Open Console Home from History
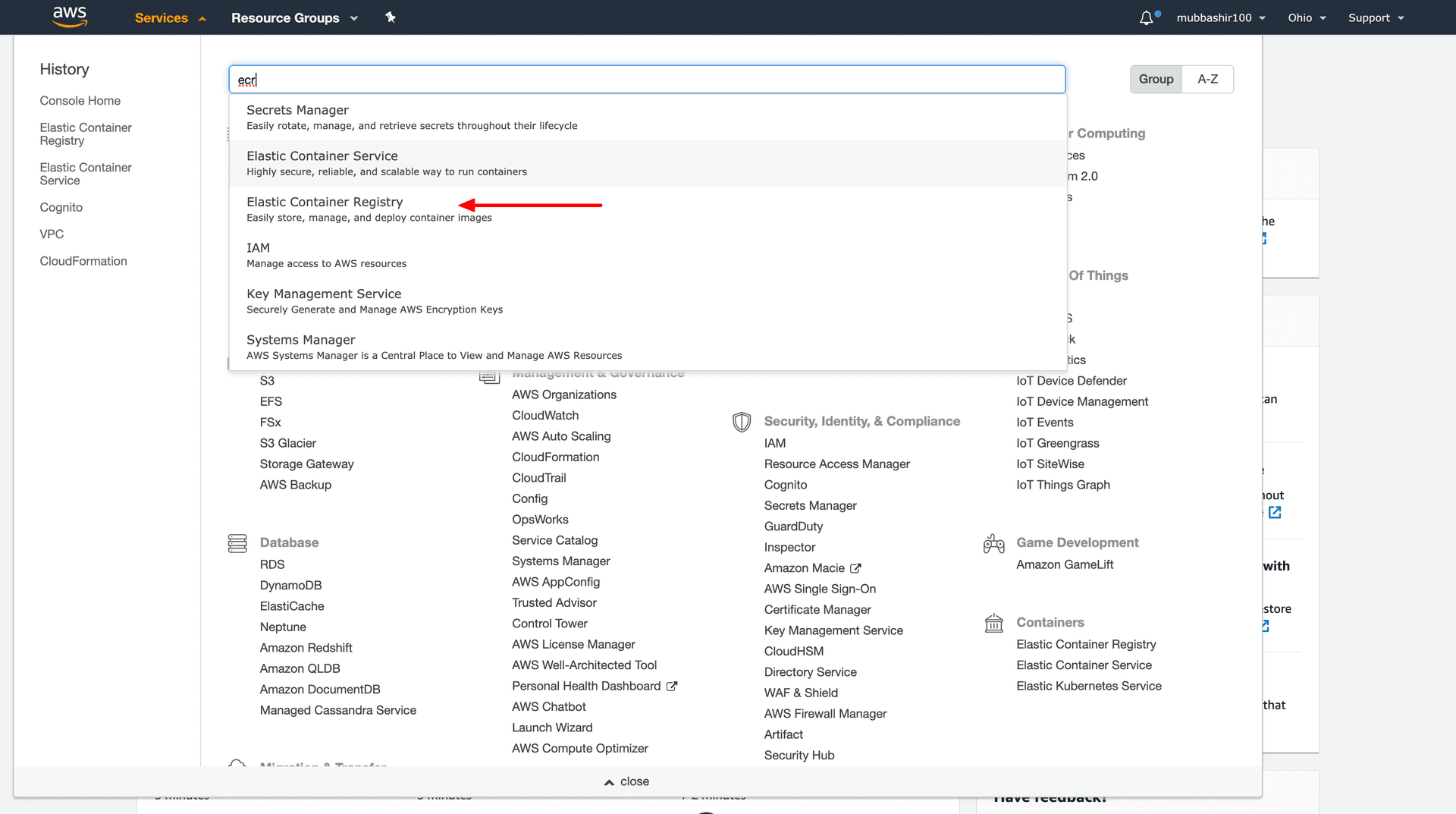 (80, 101)
